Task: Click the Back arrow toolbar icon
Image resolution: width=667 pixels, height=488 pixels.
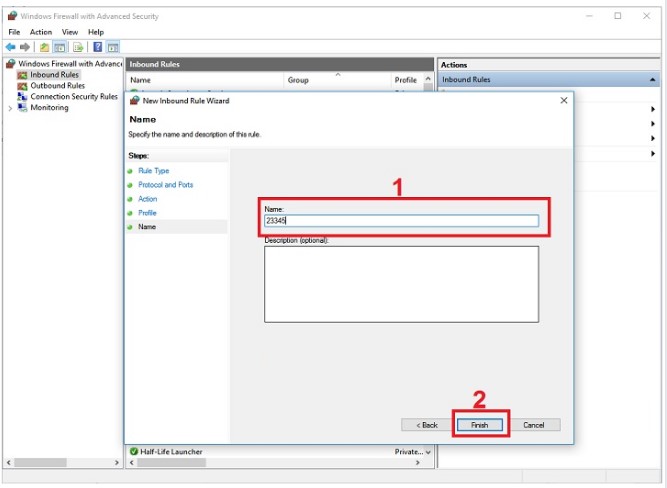Action: [11, 47]
